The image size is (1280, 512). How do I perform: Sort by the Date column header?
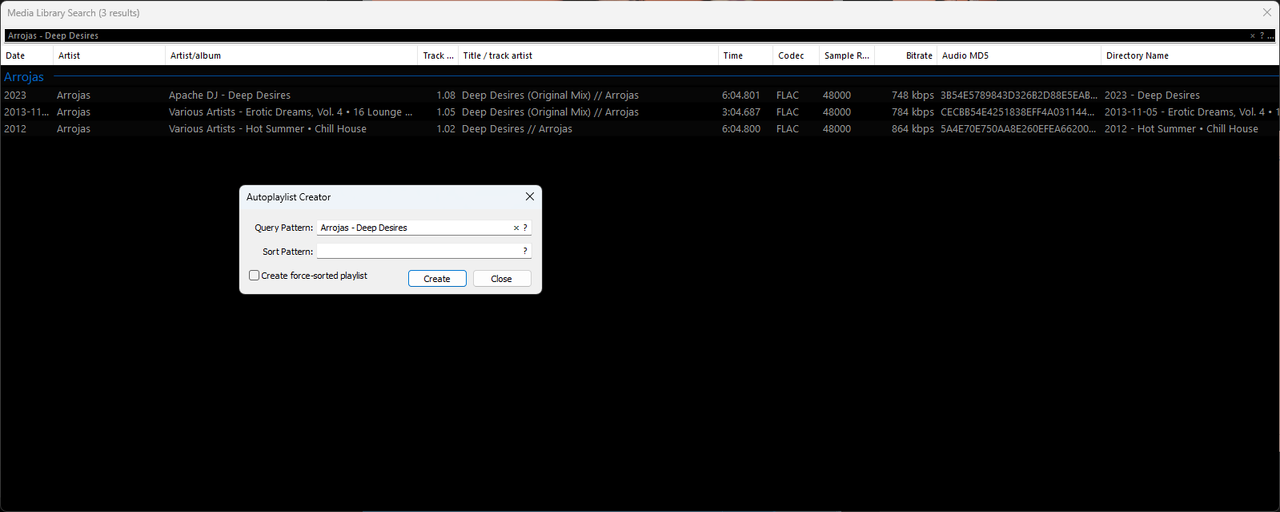coord(27,56)
